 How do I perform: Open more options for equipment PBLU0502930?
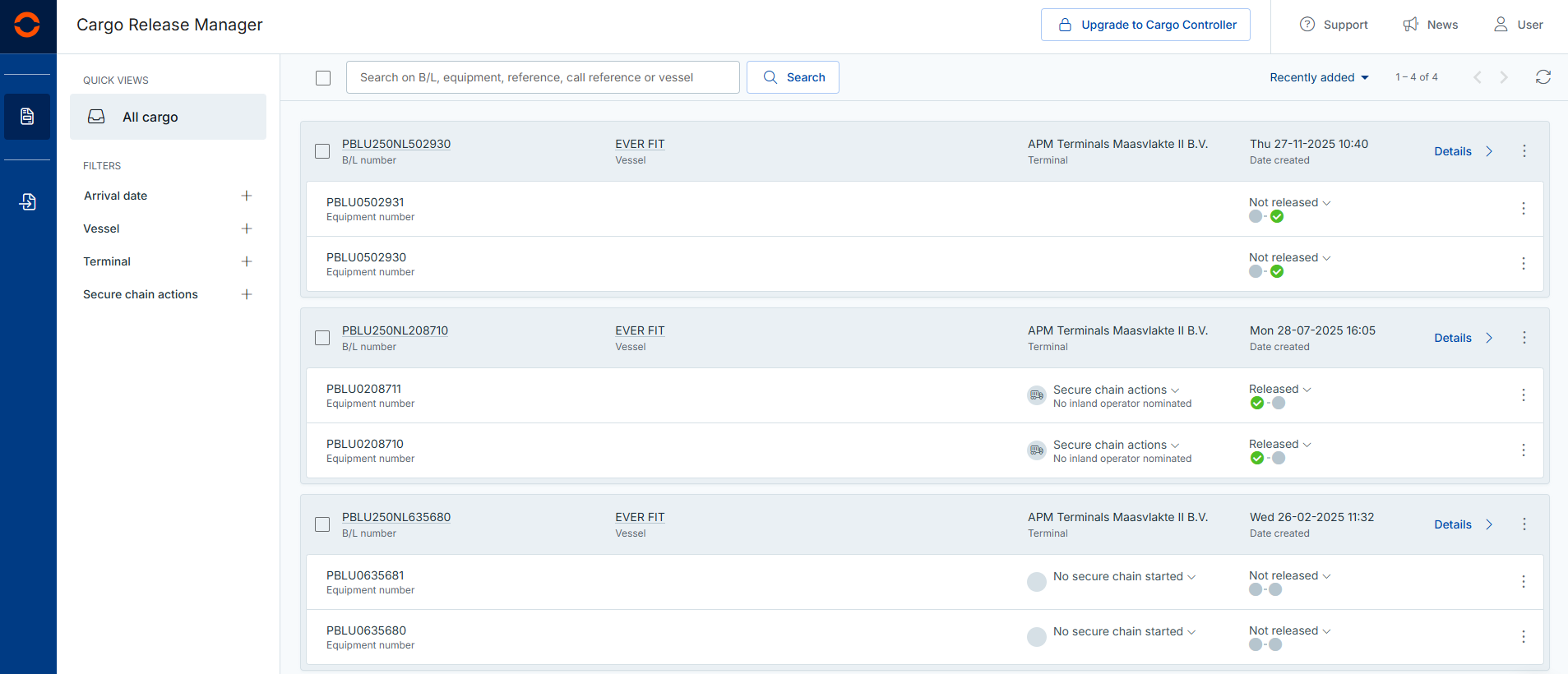tap(1524, 264)
